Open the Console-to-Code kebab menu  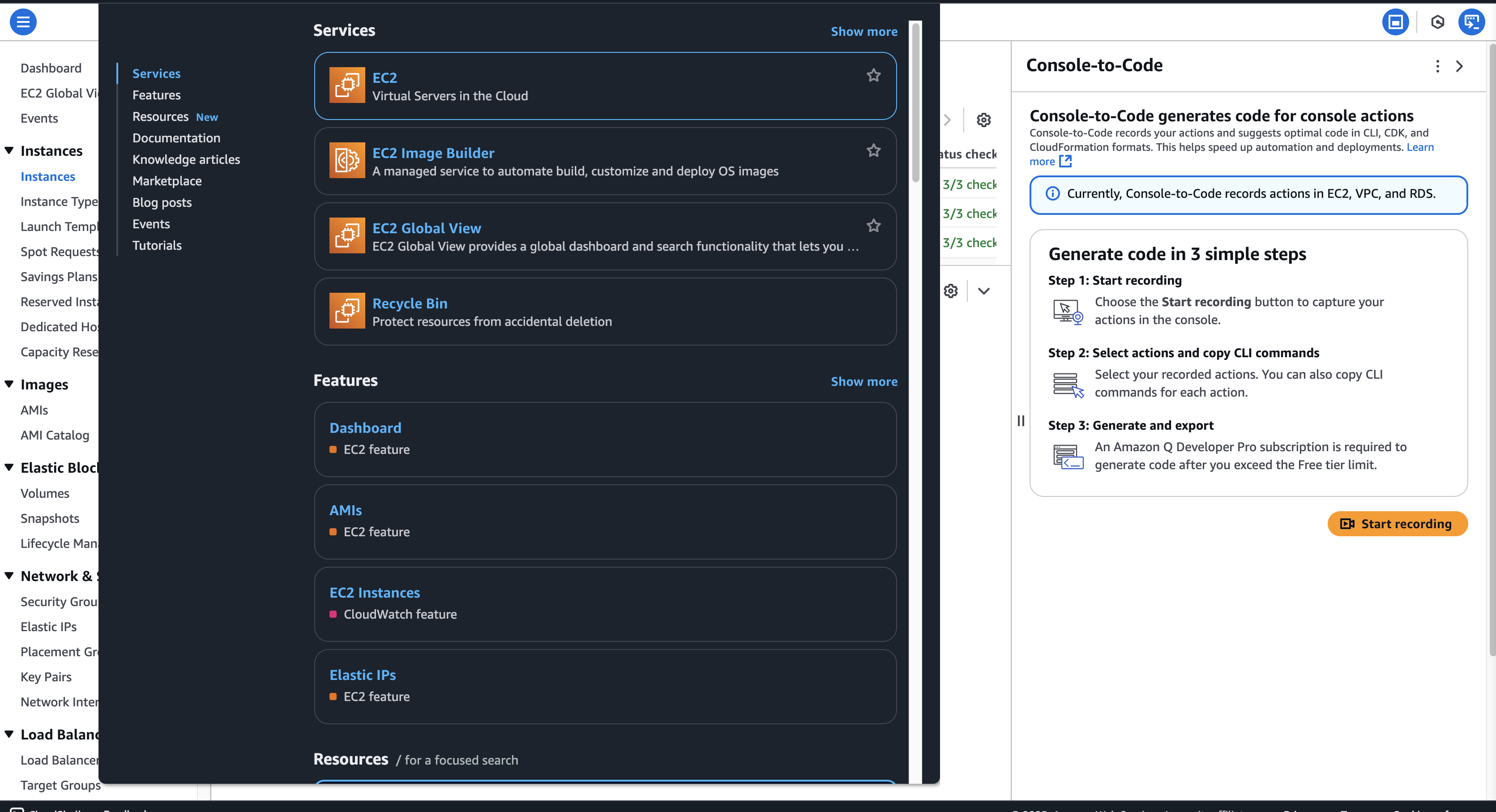tap(1437, 66)
